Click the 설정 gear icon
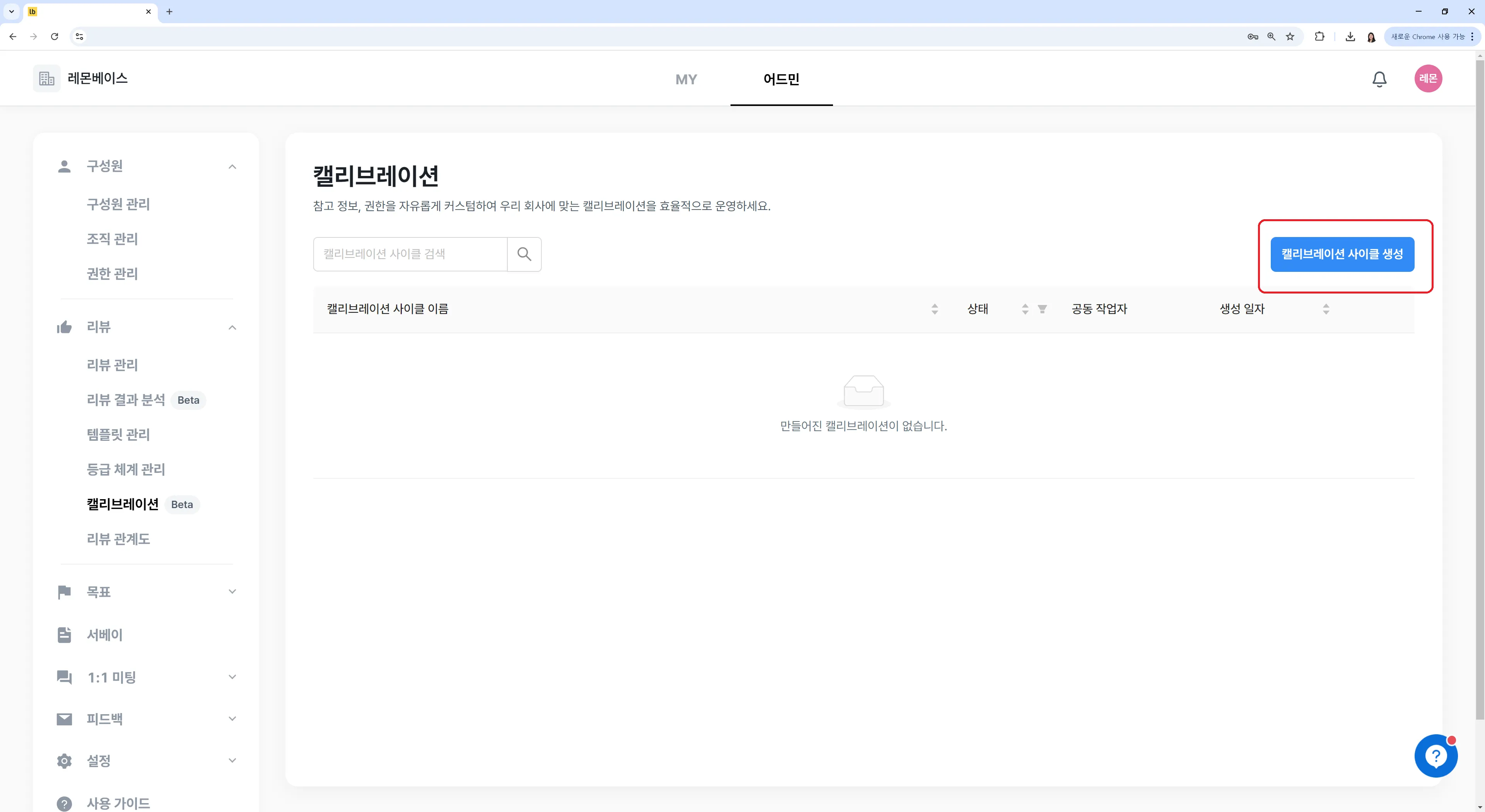Image resolution: width=1485 pixels, height=812 pixels. (65, 761)
